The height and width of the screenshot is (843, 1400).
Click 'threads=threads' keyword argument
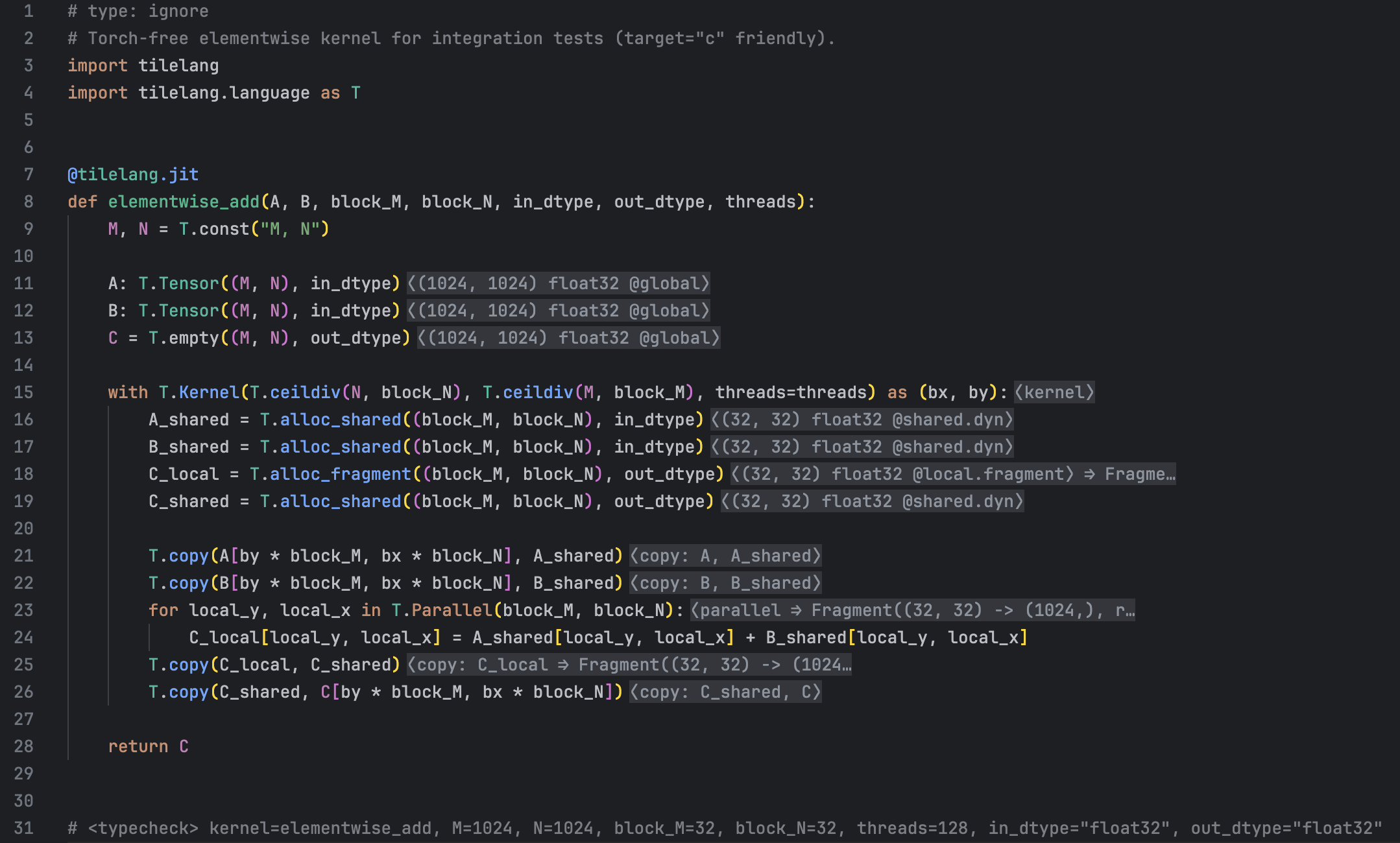pos(791,392)
